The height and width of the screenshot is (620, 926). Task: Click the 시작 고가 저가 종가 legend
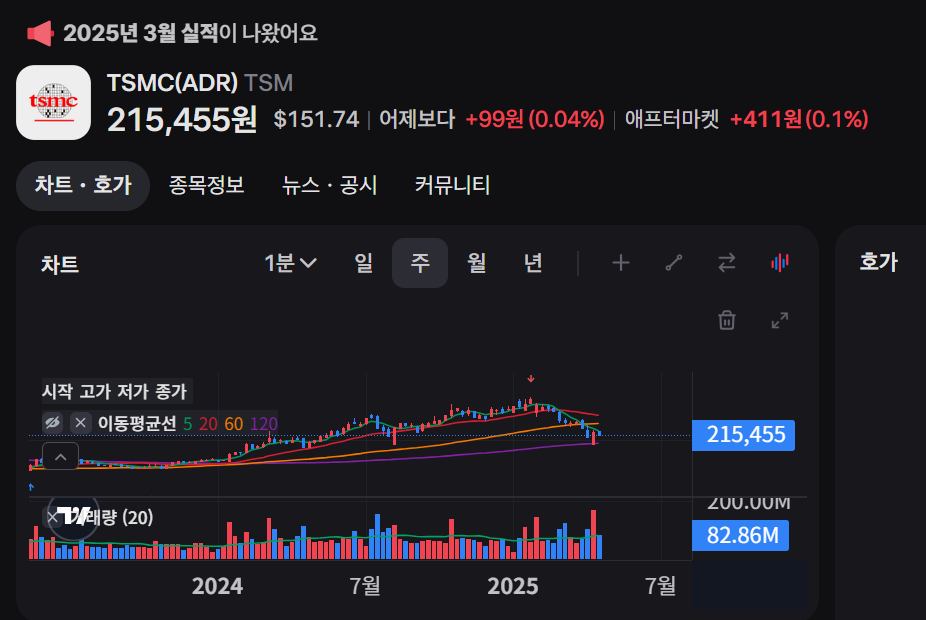[x=115, y=391]
